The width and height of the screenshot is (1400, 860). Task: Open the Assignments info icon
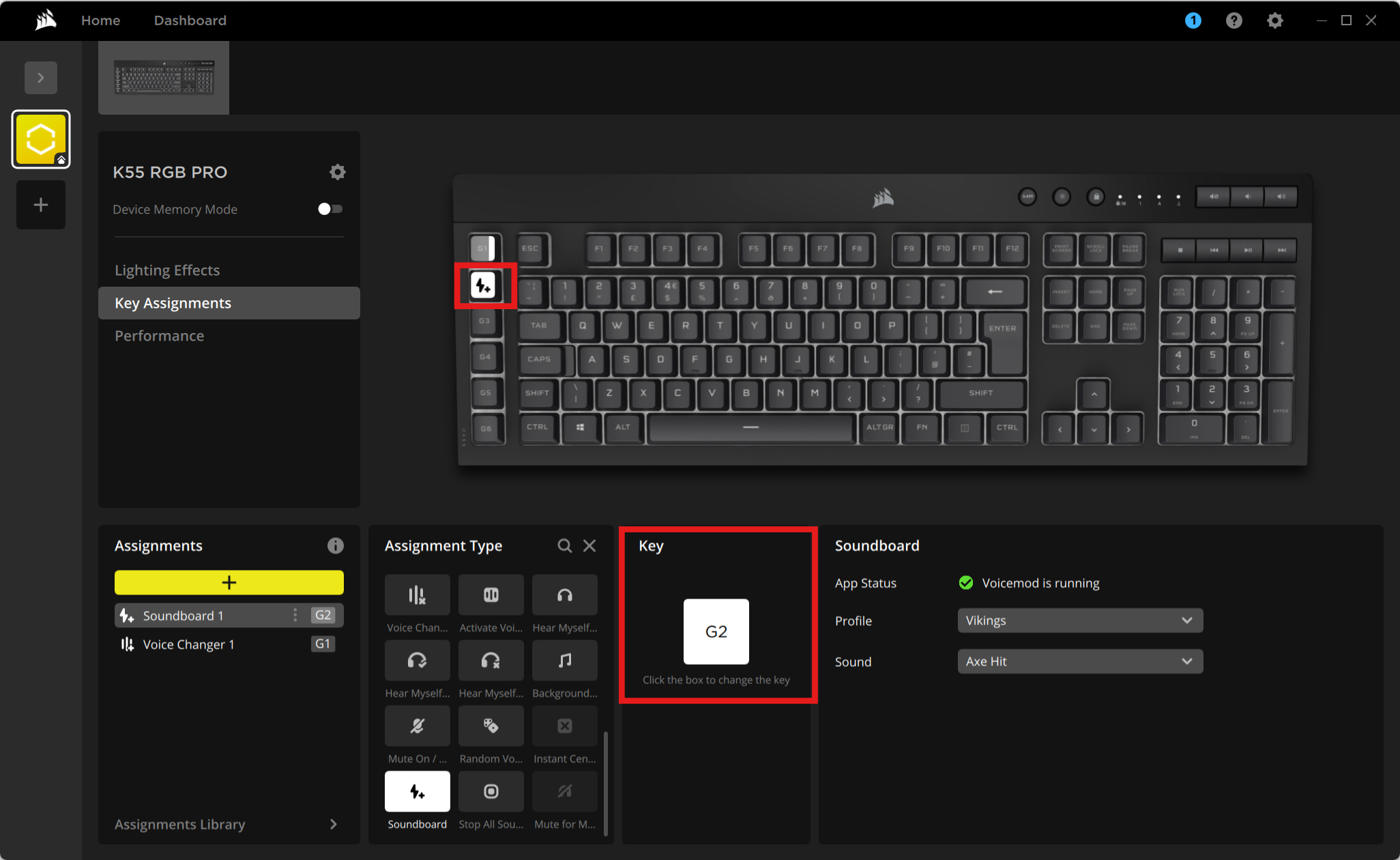click(335, 546)
